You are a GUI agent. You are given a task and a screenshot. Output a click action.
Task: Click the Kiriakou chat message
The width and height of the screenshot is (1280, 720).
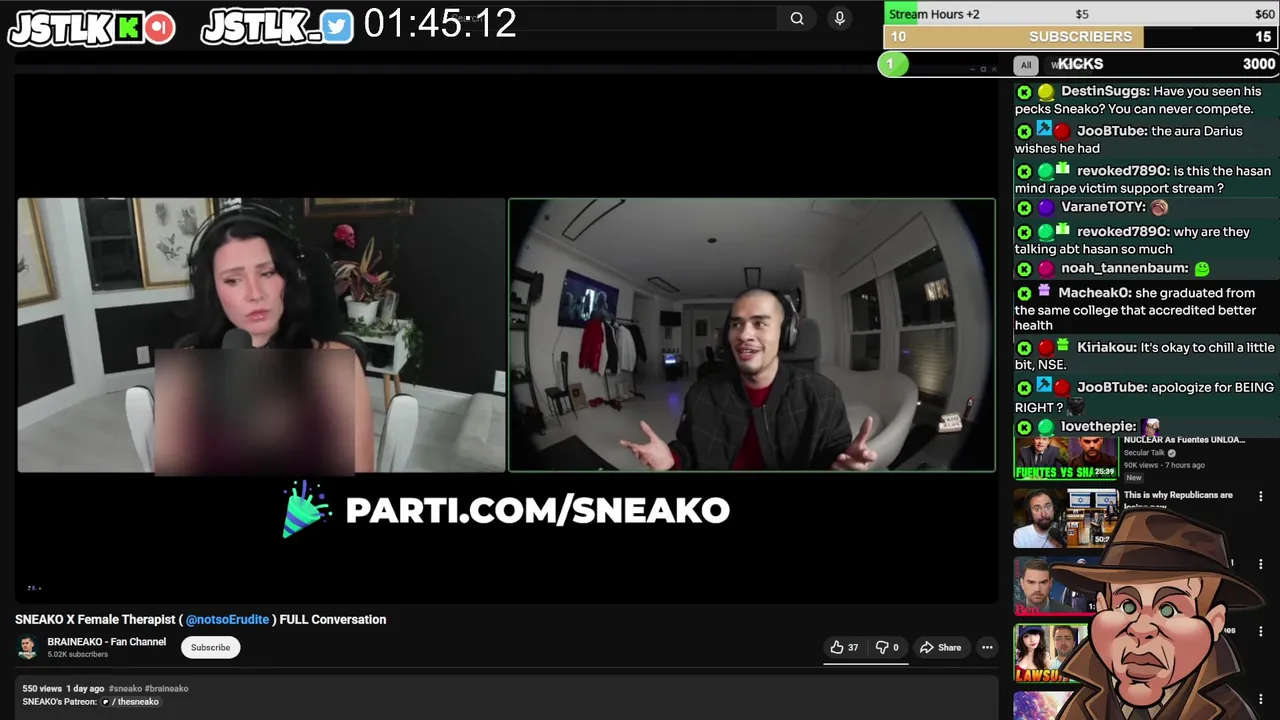click(x=1145, y=356)
